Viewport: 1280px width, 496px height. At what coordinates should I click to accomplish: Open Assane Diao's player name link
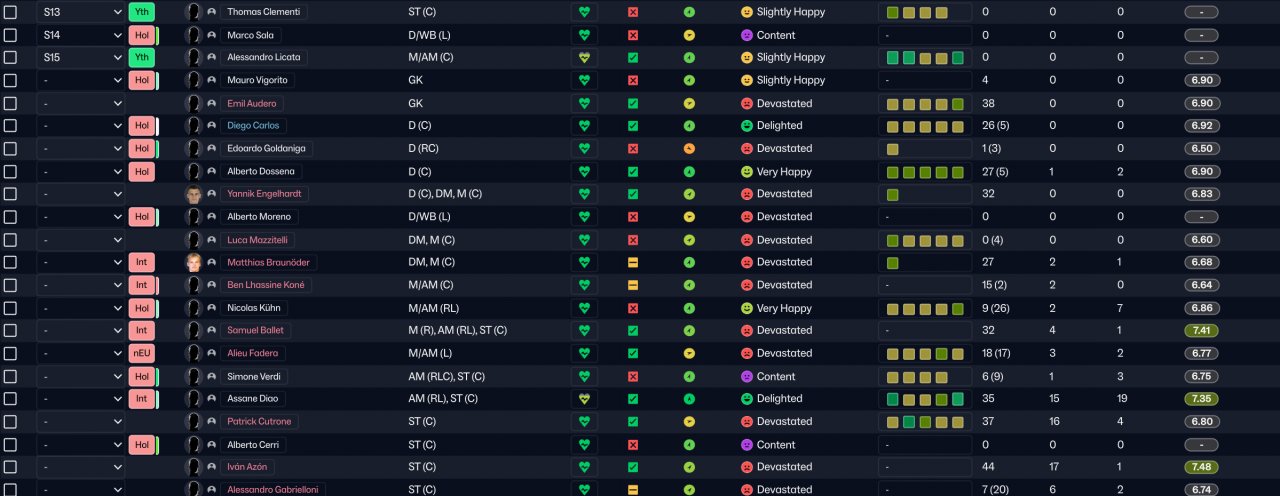click(254, 398)
